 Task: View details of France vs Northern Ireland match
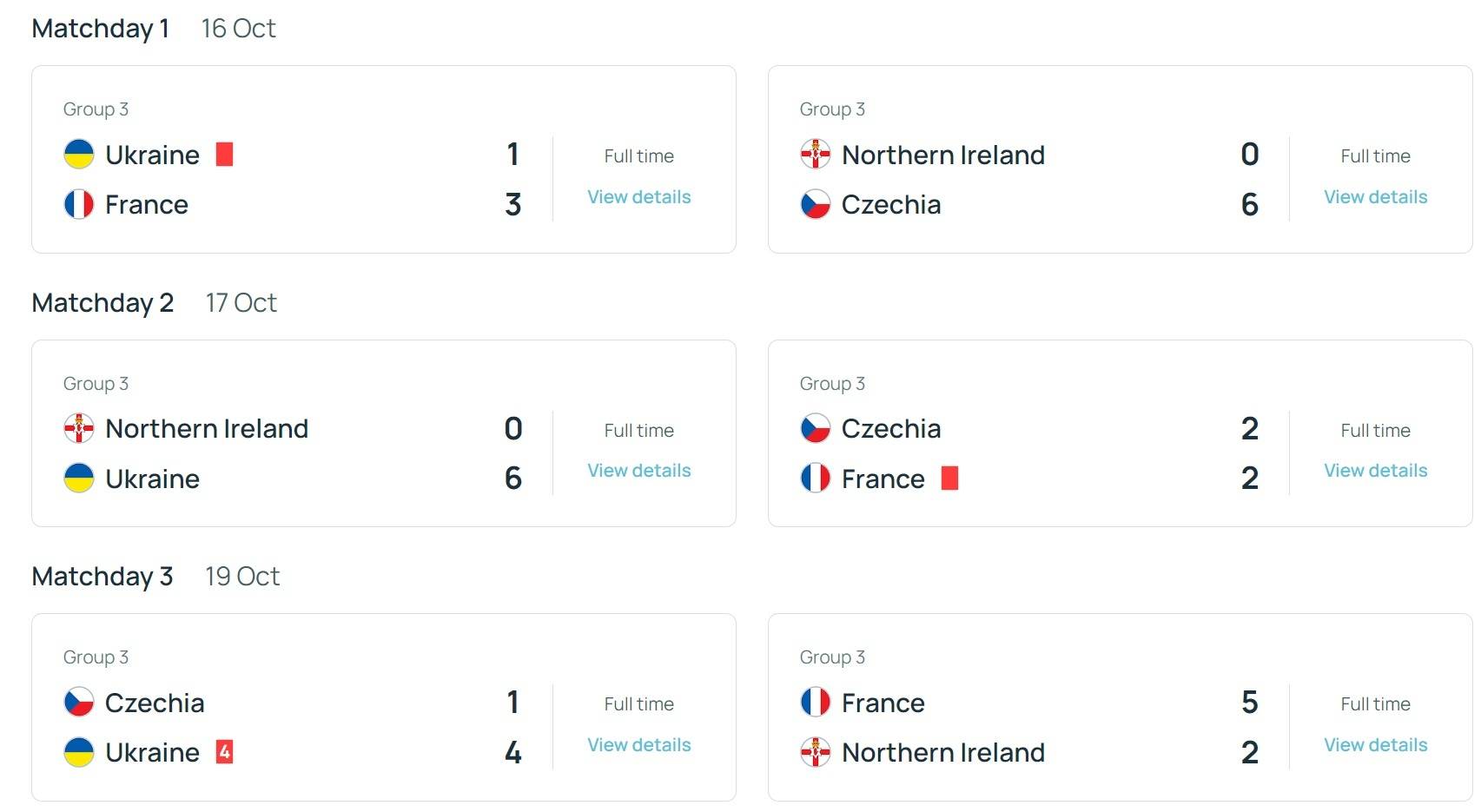[1376, 745]
